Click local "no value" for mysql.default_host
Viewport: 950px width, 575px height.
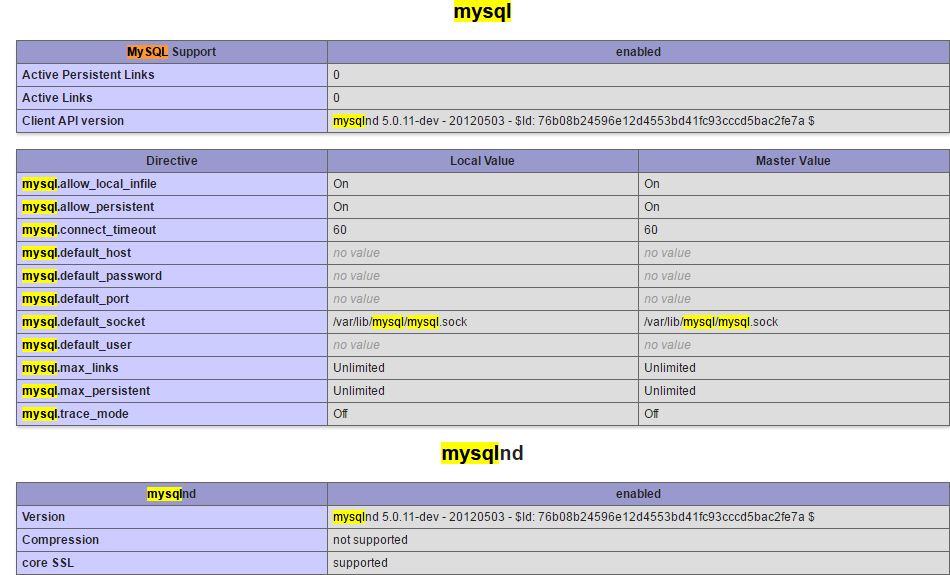coord(356,253)
